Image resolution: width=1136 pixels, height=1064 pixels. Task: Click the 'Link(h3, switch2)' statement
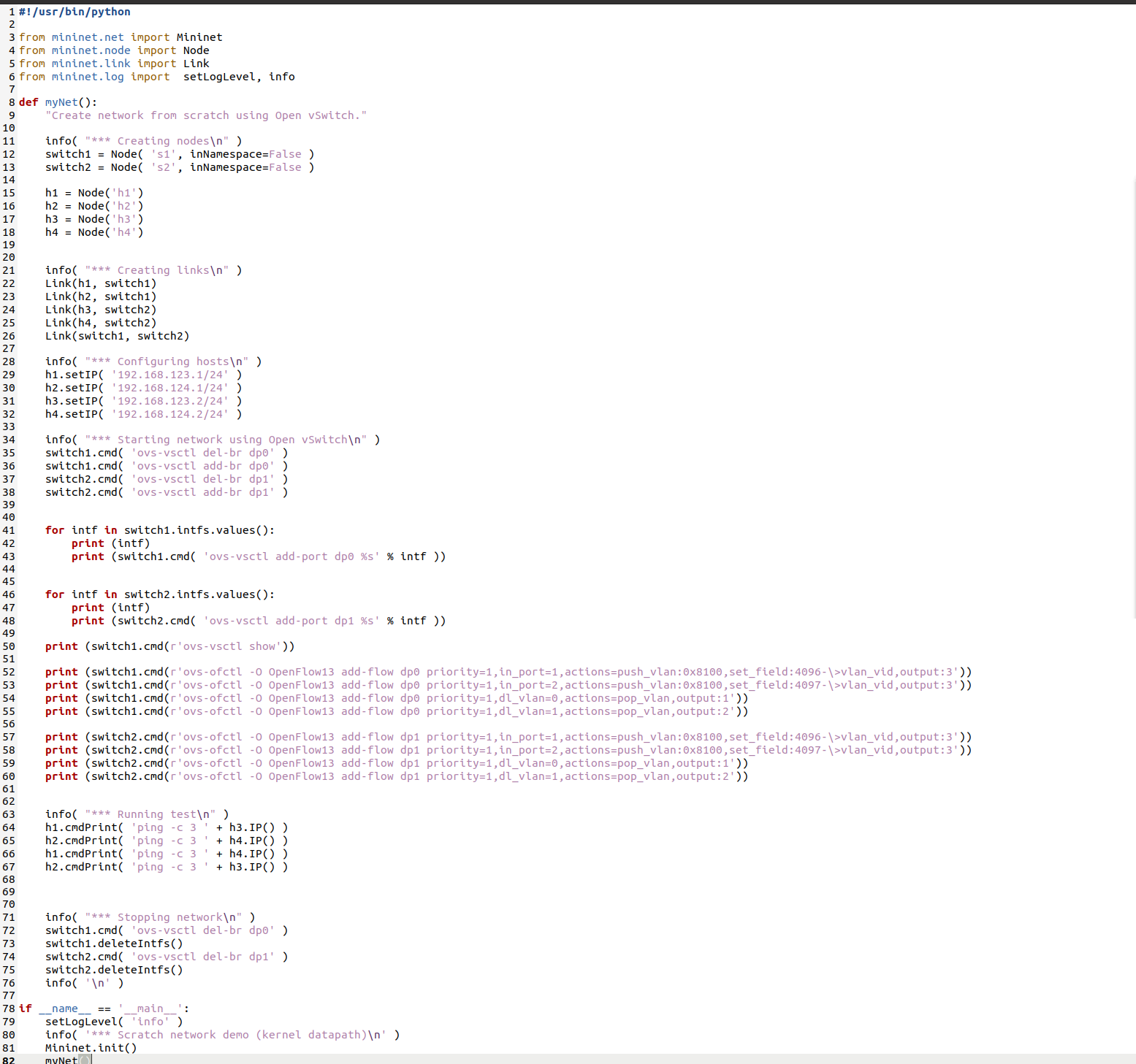[101, 310]
